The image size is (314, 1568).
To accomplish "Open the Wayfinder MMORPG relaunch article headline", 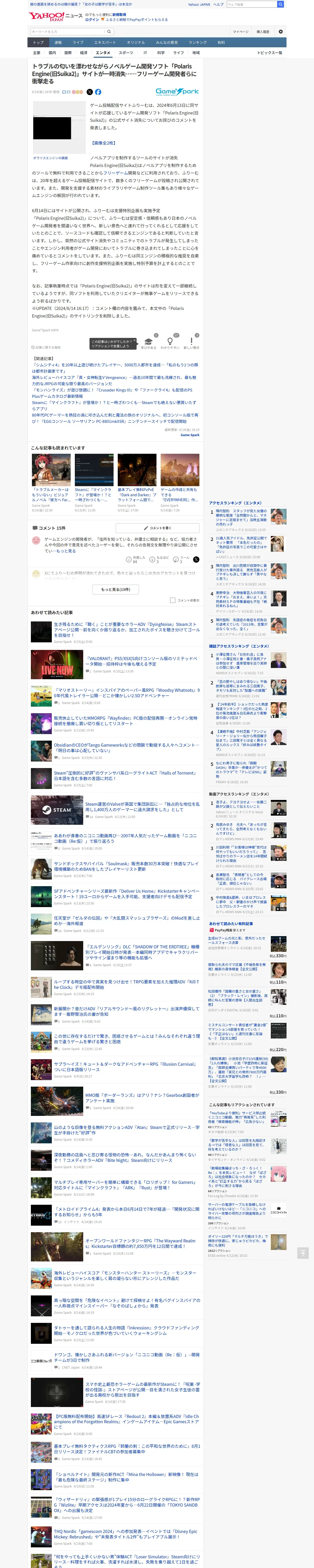I will [126, 721].
